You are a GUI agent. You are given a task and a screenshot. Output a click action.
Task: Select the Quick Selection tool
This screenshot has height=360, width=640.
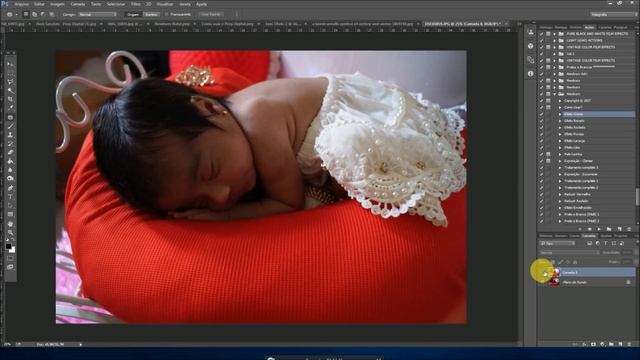coord(10,91)
